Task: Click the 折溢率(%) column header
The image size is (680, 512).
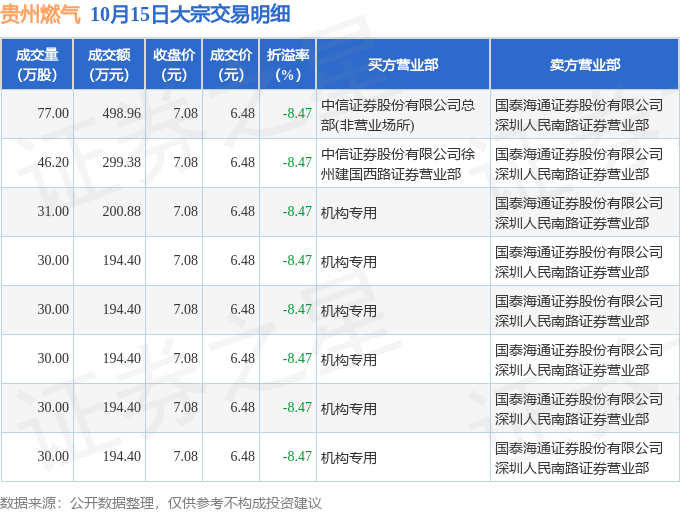Action: coord(288,65)
